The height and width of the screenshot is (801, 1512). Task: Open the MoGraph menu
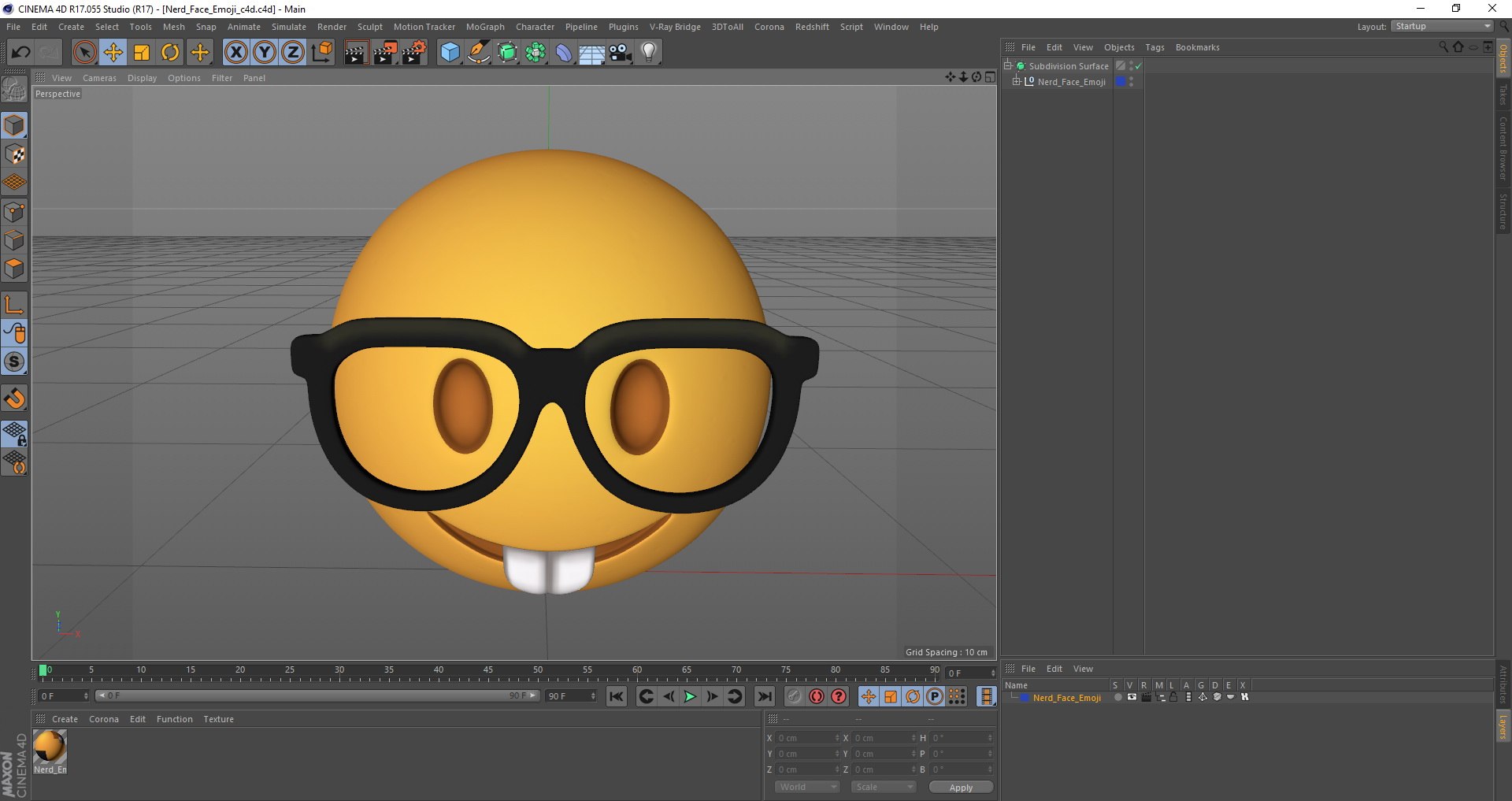coord(485,27)
